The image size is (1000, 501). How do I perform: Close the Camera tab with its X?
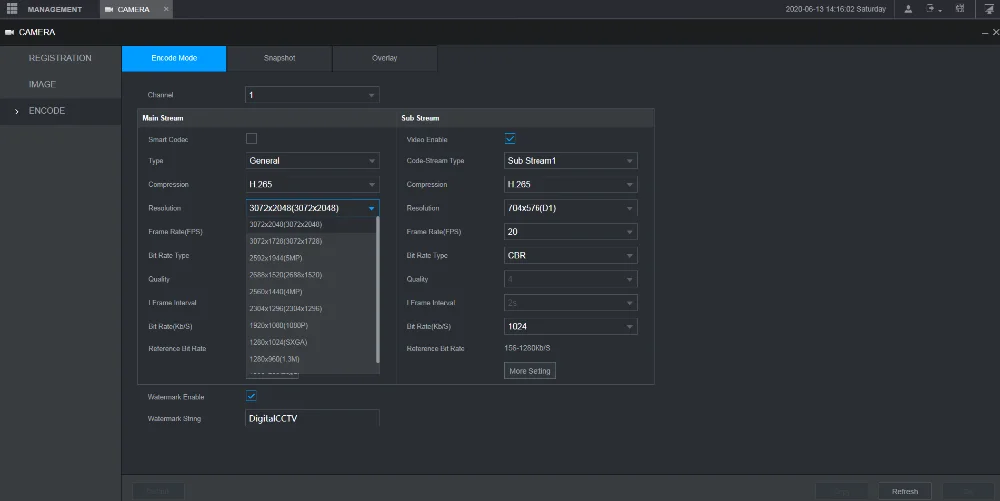click(x=166, y=9)
